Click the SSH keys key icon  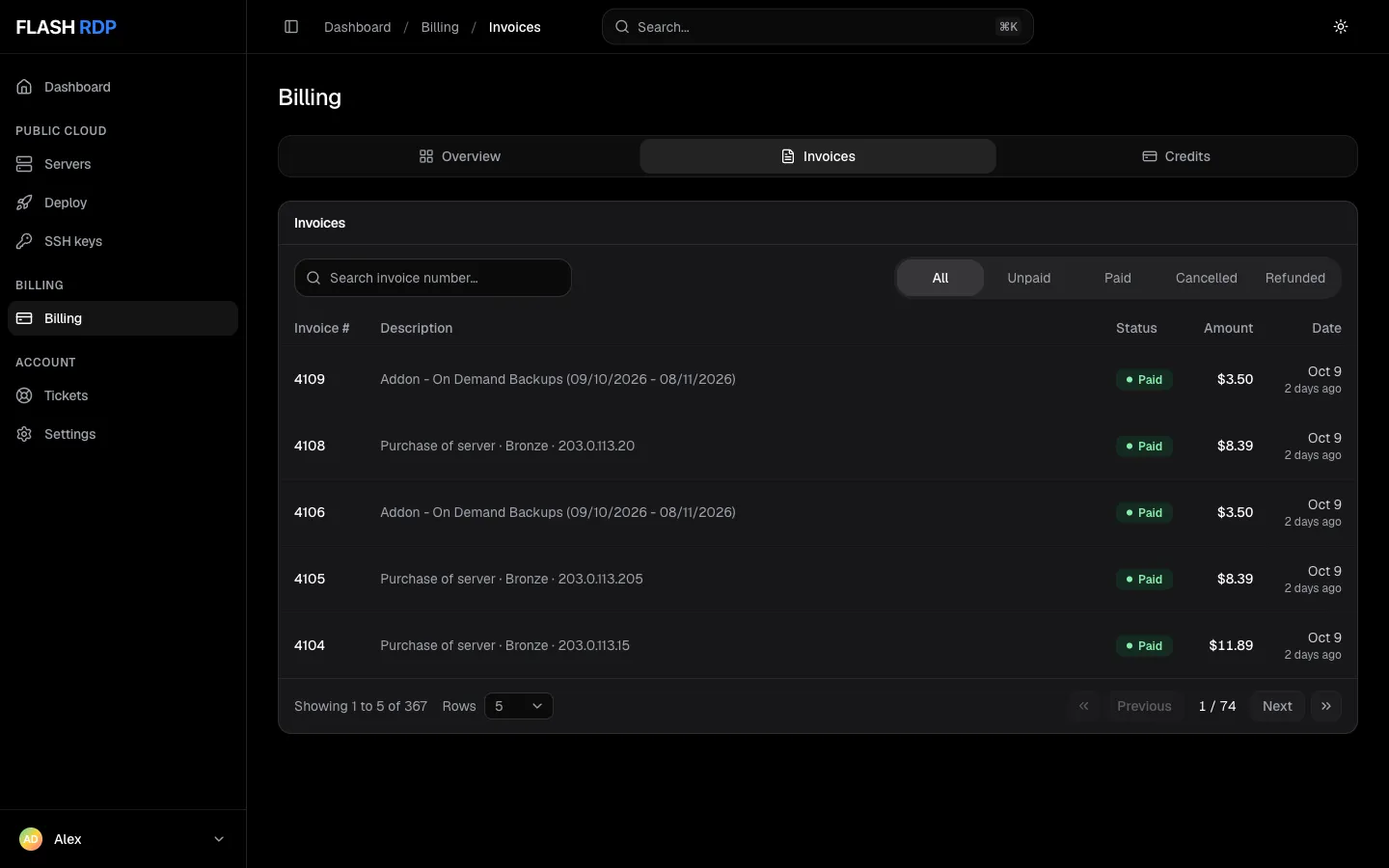(x=24, y=241)
